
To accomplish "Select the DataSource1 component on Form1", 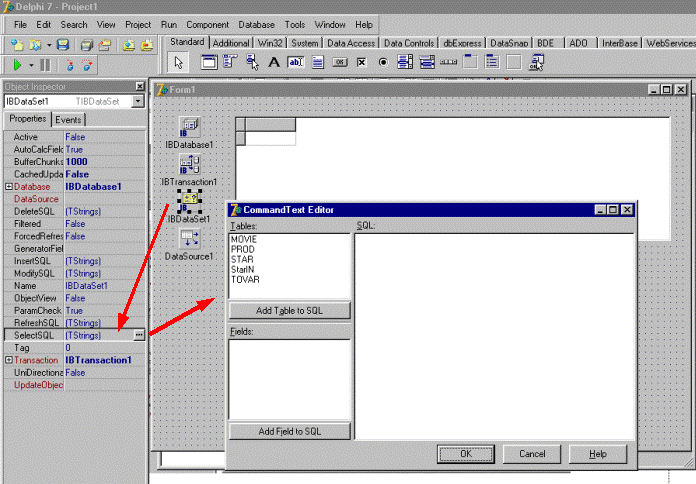I will [190, 239].
